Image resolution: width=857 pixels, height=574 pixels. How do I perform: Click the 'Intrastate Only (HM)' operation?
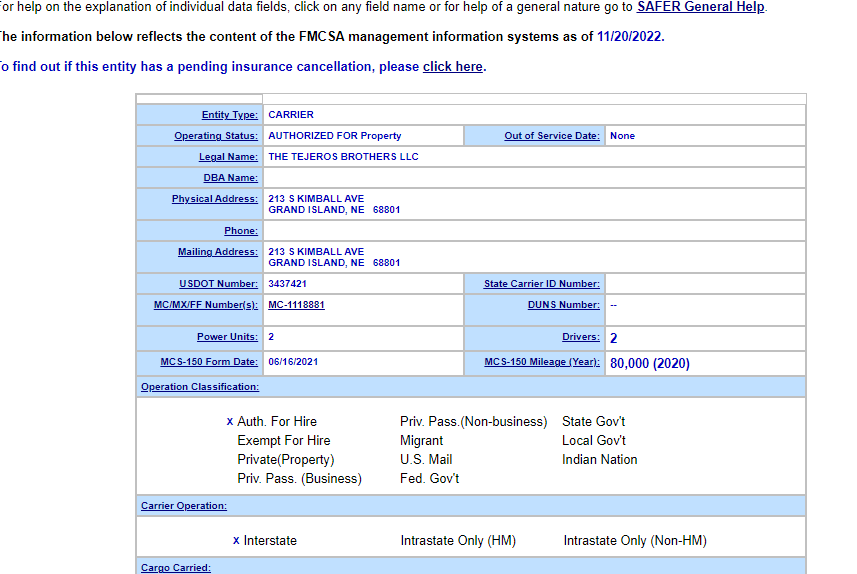coord(458,541)
